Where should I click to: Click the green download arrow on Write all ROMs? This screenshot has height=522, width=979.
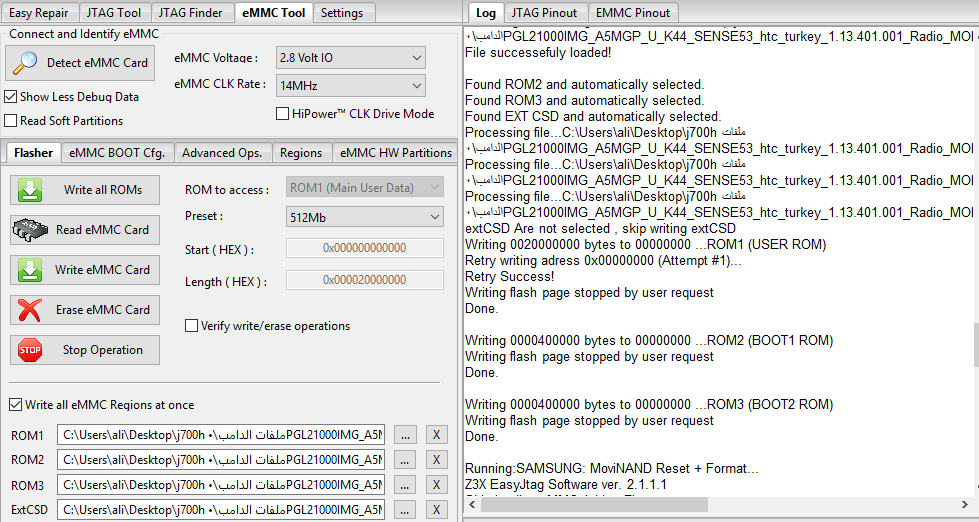pyautogui.click(x=30, y=190)
